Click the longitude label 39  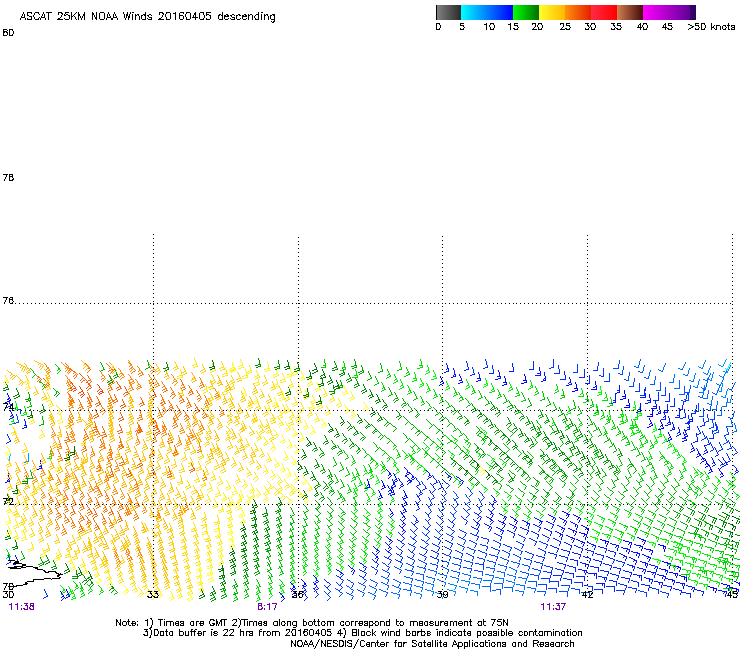click(x=442, y=594)
